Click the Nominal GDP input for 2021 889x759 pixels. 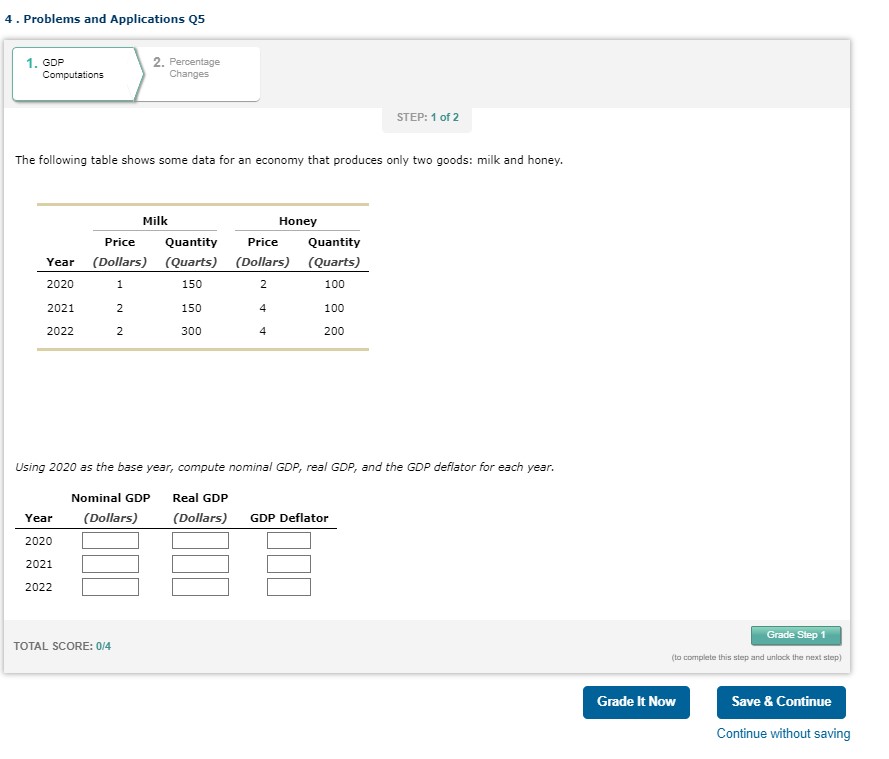pos(110,563)
